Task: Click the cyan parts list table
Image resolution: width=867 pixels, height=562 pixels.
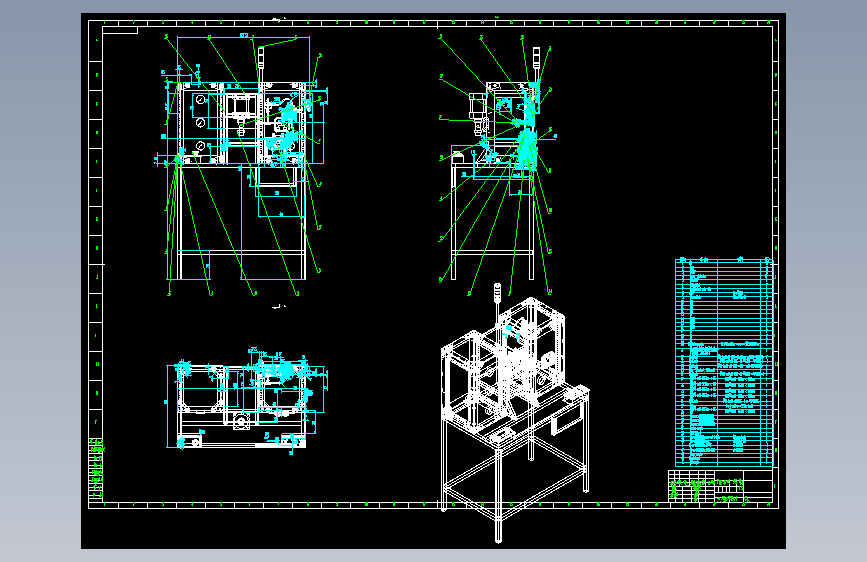Action: (724, 362)
